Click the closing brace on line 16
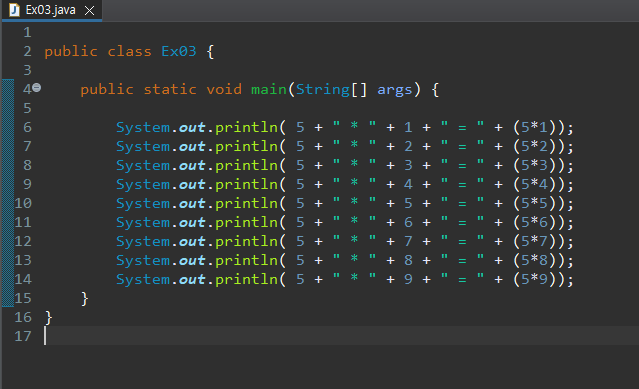The width and height of the screenshot is (639, 389). pos(48,318)
